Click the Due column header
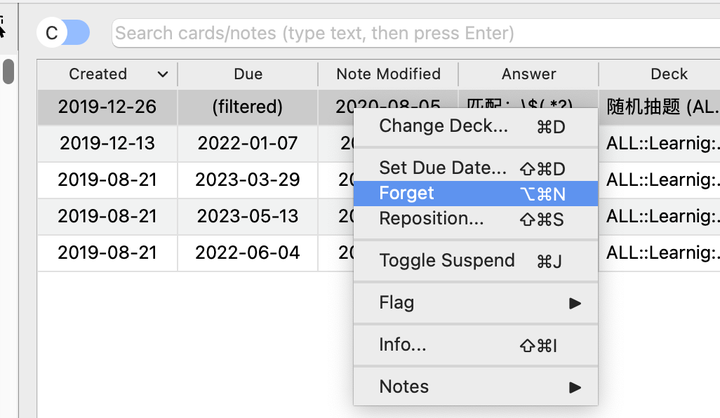Screen dimensions: 720x418 248,74
